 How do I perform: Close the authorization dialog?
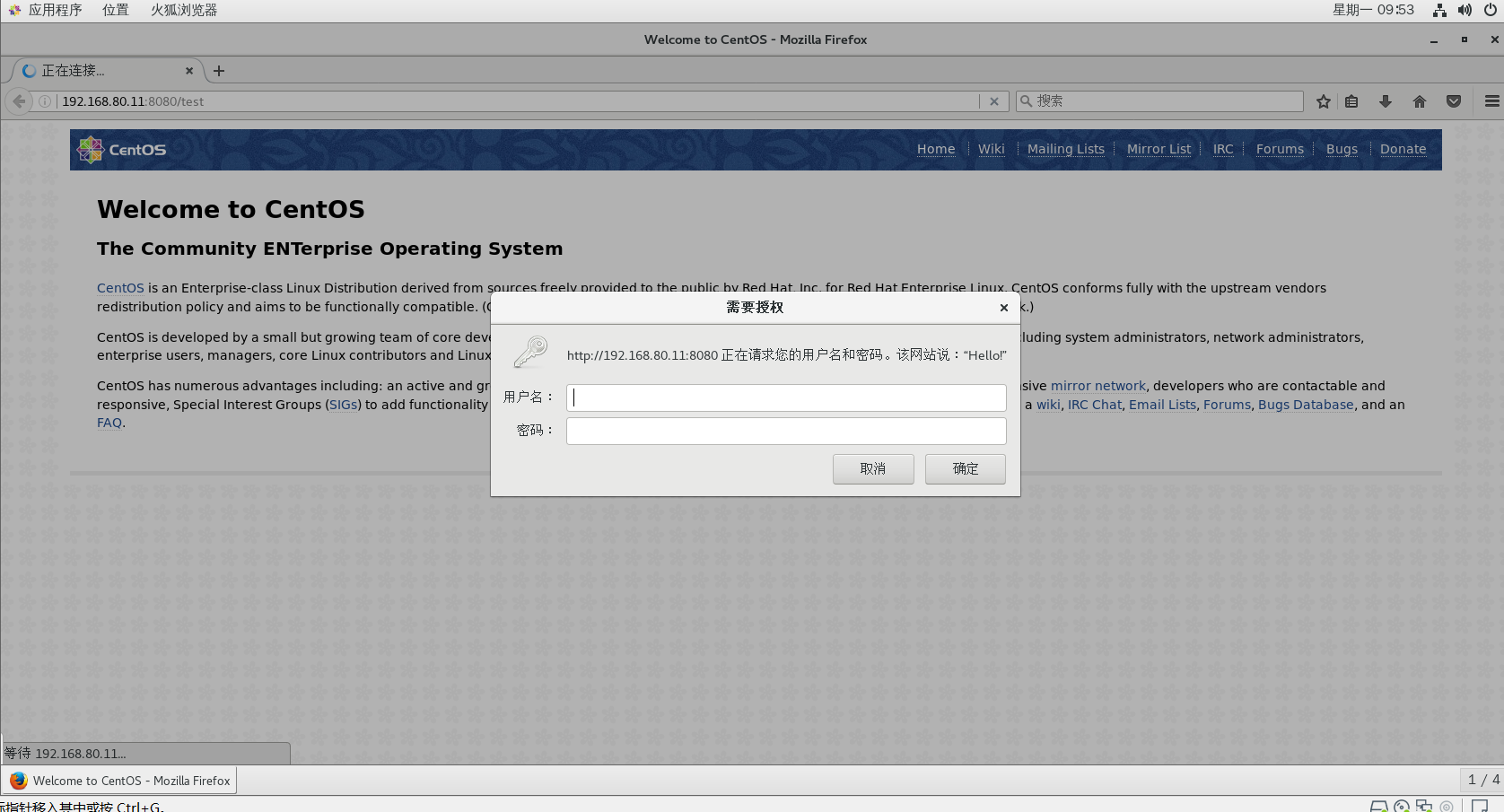[x=1004, y=308]
